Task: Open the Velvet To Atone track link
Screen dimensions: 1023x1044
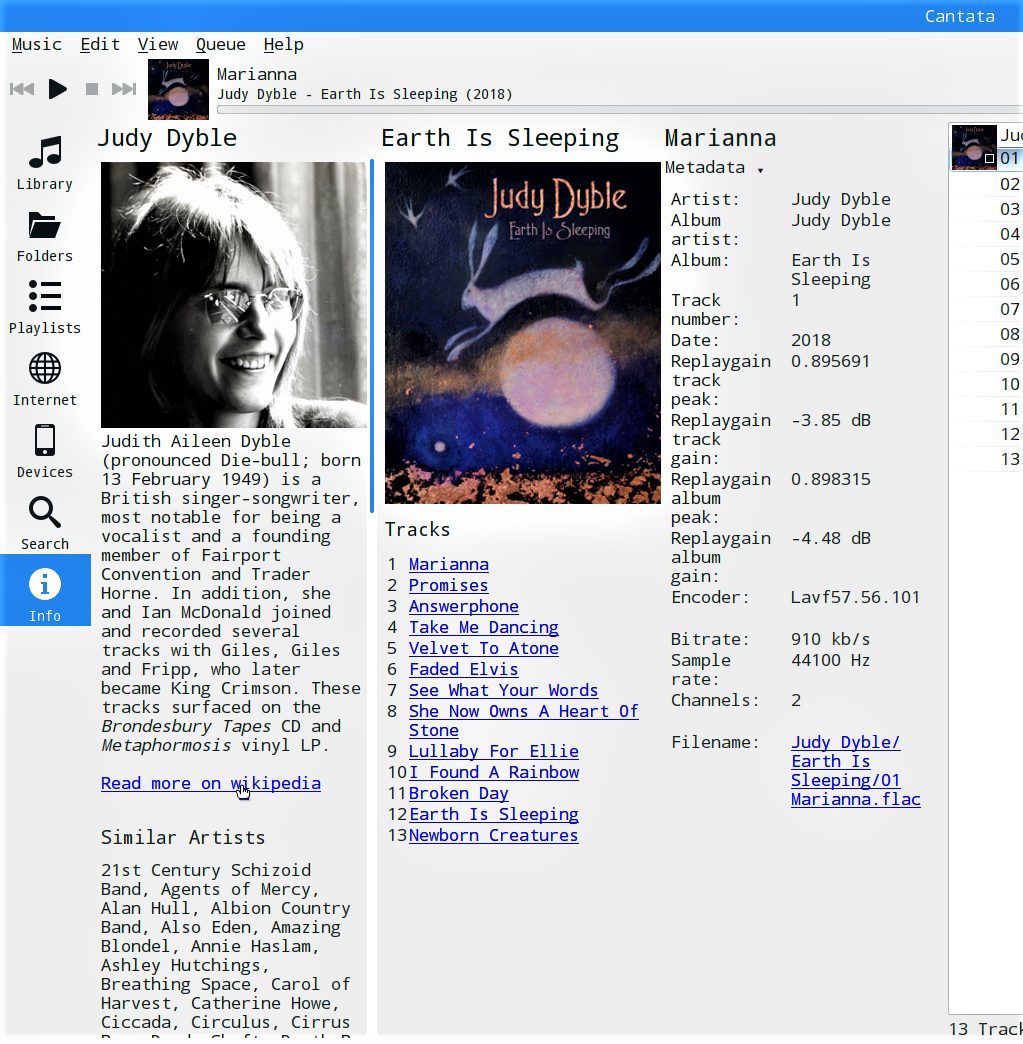Action: [x=484, y=648]
